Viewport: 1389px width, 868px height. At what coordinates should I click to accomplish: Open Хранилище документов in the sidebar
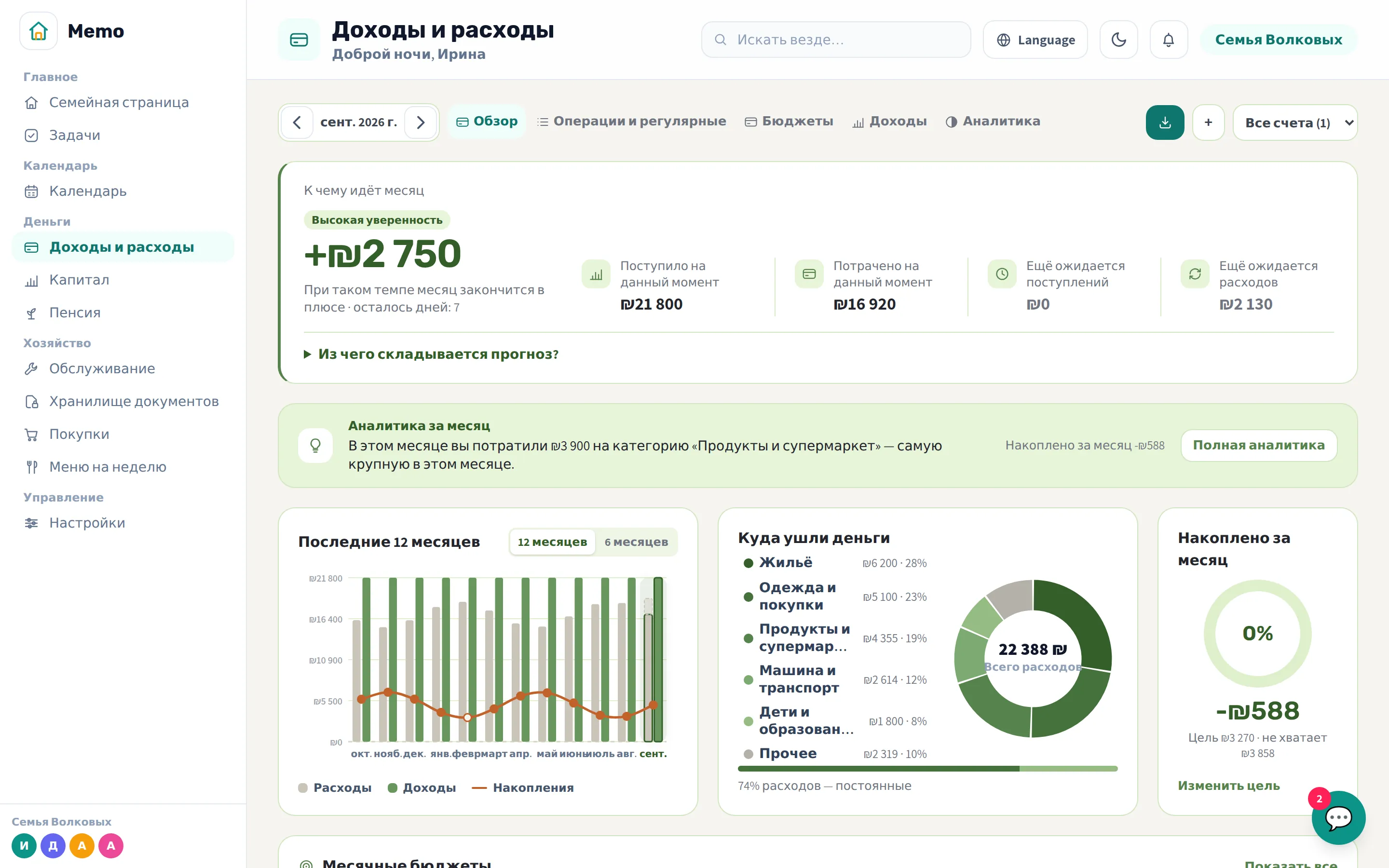pyautogui.click(x=123, y=401)
